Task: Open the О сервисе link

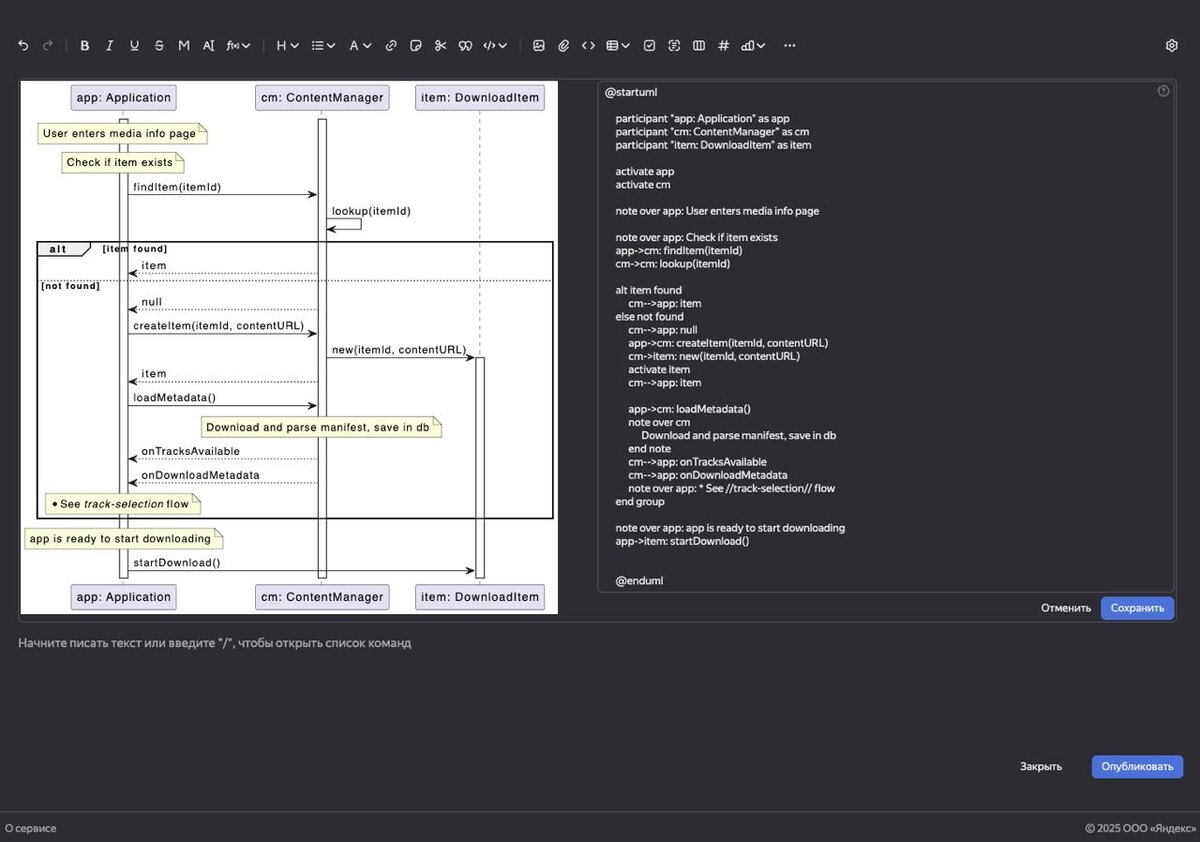Action: coord(31,828)
